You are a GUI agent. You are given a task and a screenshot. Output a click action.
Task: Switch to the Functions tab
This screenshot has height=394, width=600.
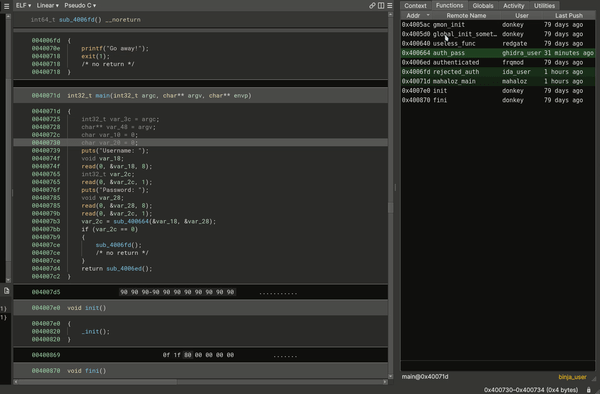(x=449, y=5)
